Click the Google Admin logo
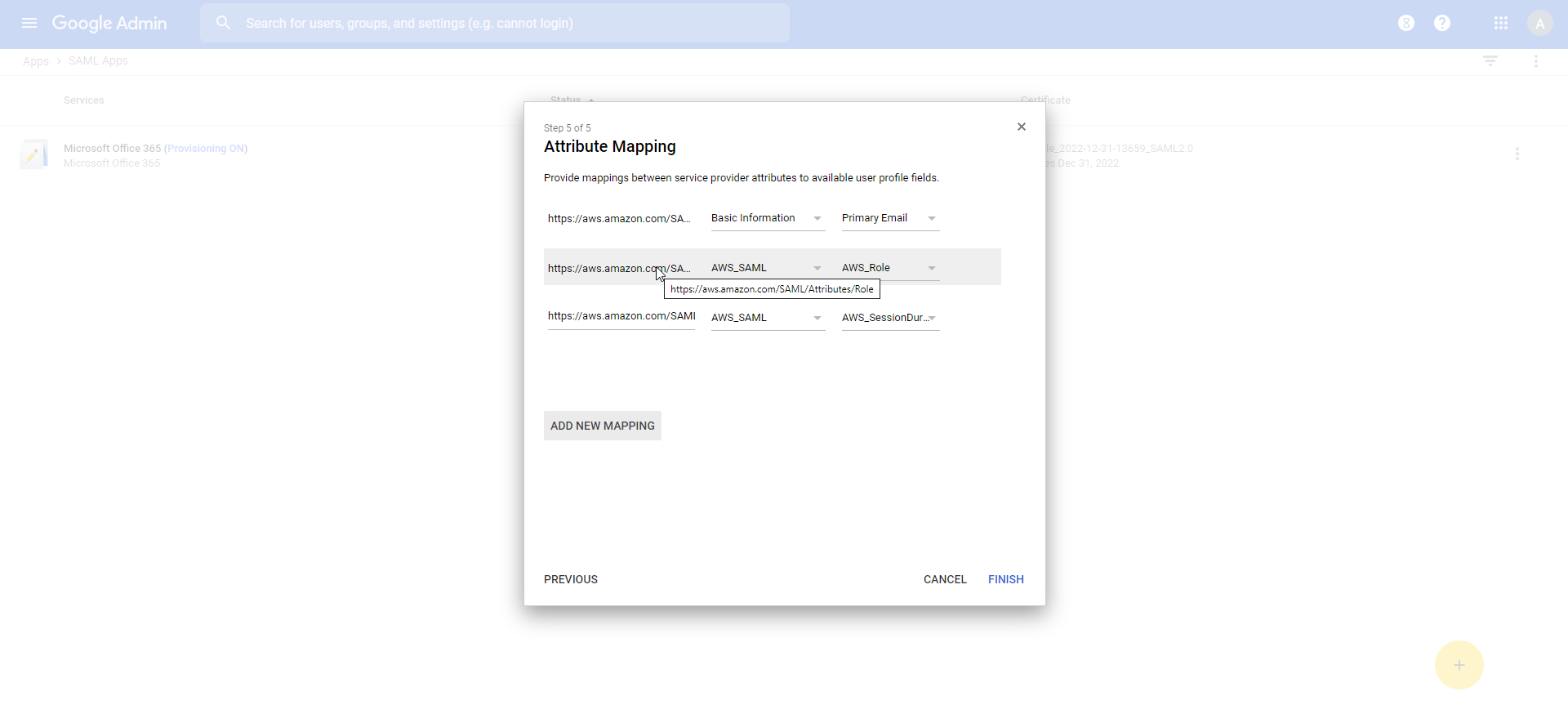Image resolution: width=1568 pixels, height=714 pixels. [x=109, y=23]
